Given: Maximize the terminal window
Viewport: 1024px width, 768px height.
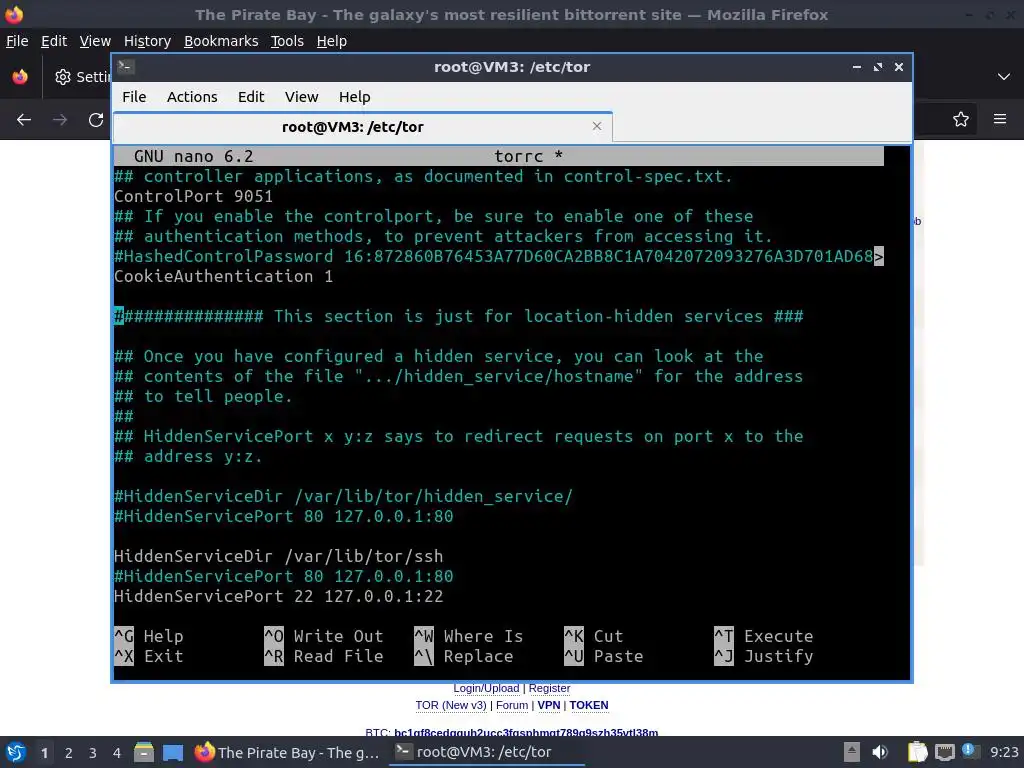Looking at the screenshot, I should (878, 67).
